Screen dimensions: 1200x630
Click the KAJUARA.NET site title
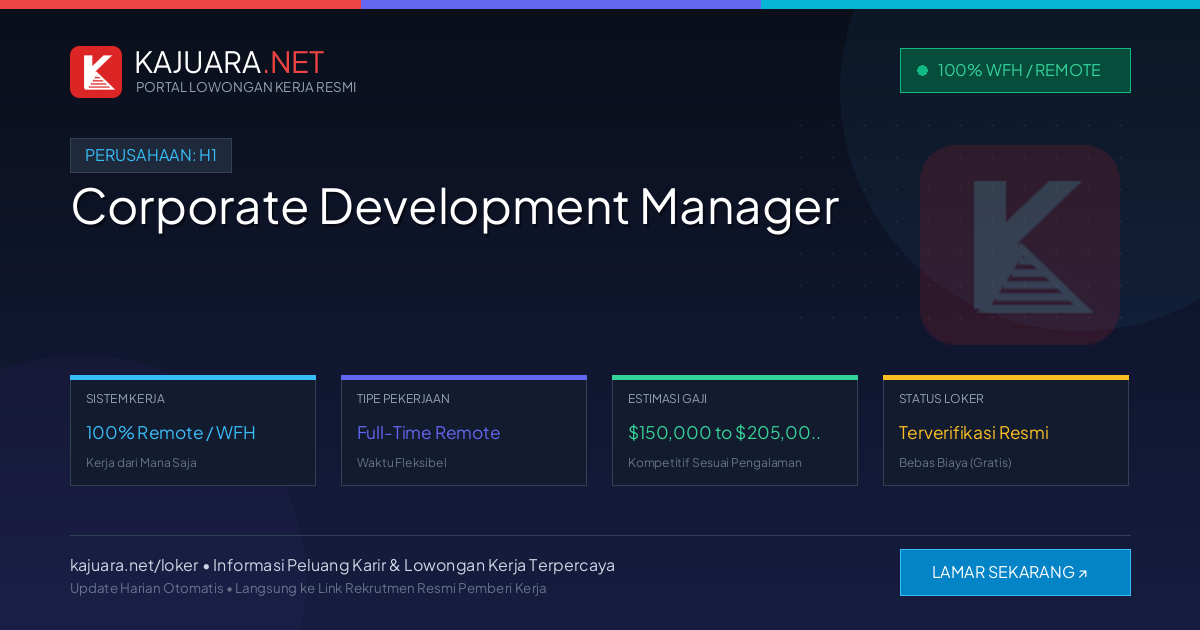tap(230, 62)
